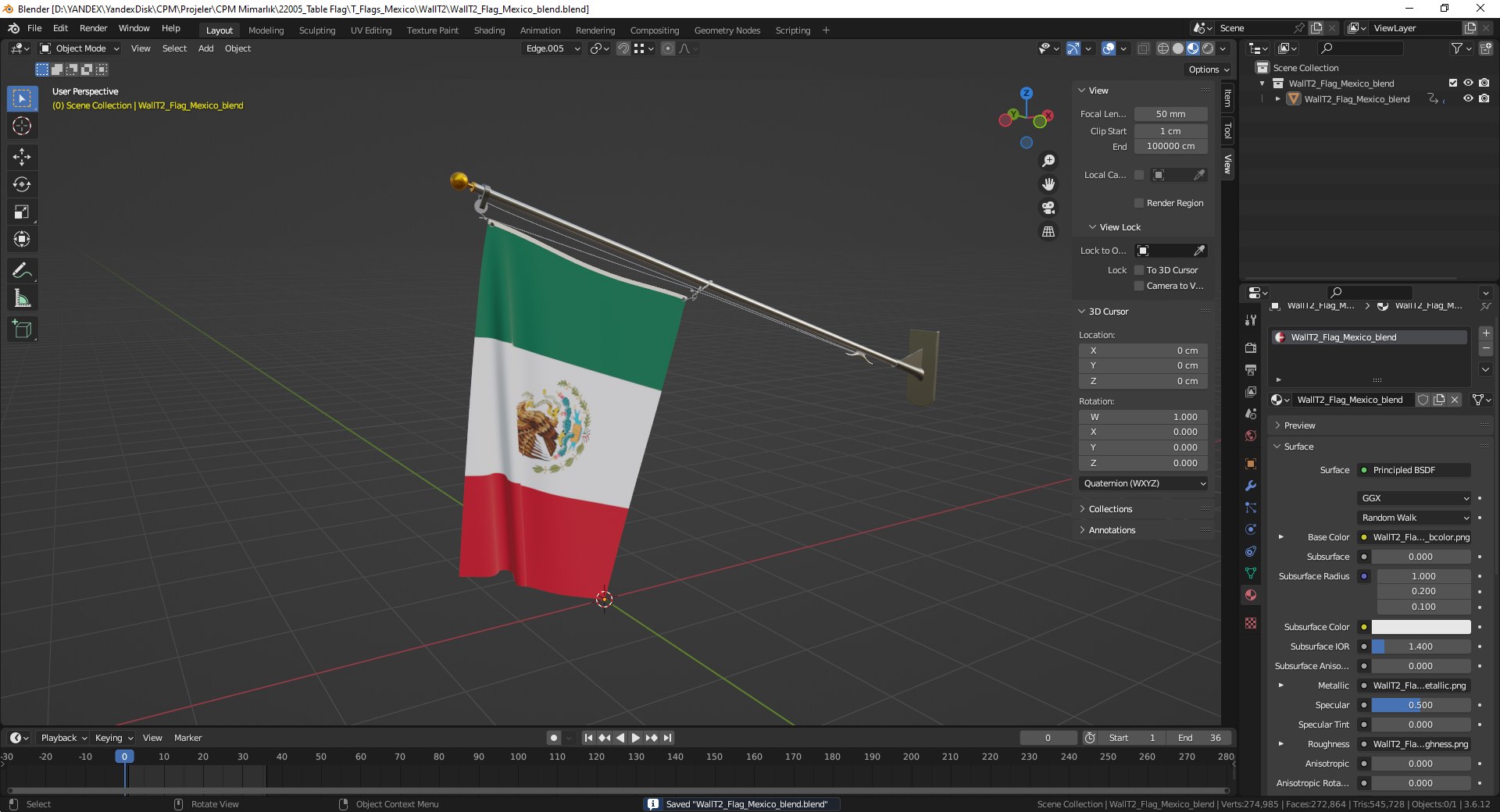Enable Lock To 3D Cursor checkbox
Viewport: 1500px width, 812px height.
point(1139,270)
